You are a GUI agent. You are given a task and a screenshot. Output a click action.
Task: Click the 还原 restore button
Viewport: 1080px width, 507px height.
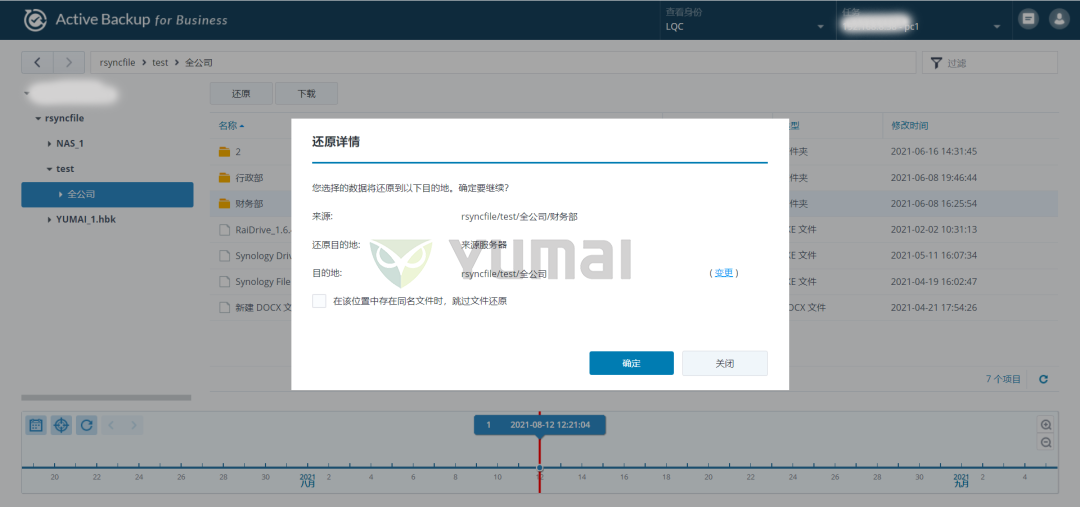241,94
